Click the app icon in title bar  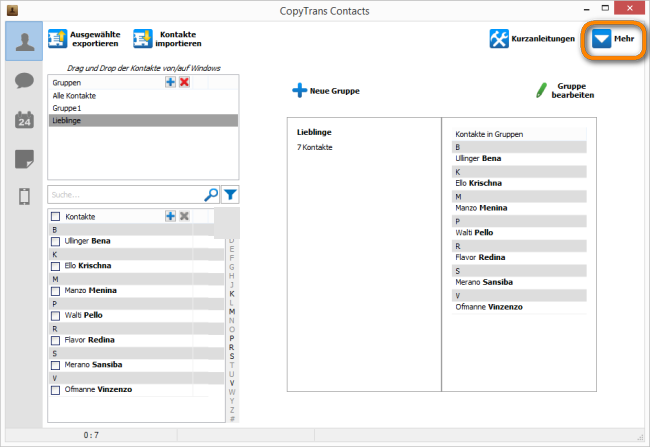point(12,10)
